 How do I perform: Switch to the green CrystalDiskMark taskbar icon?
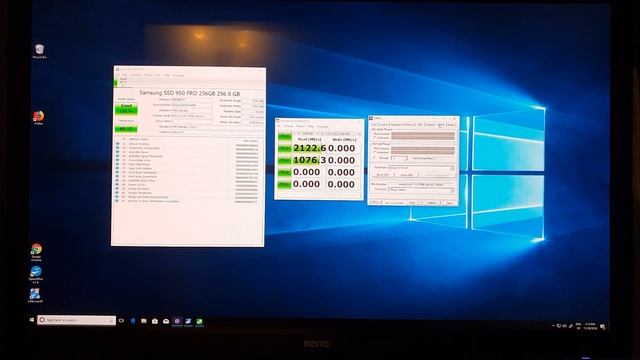(x=199, y=322)
